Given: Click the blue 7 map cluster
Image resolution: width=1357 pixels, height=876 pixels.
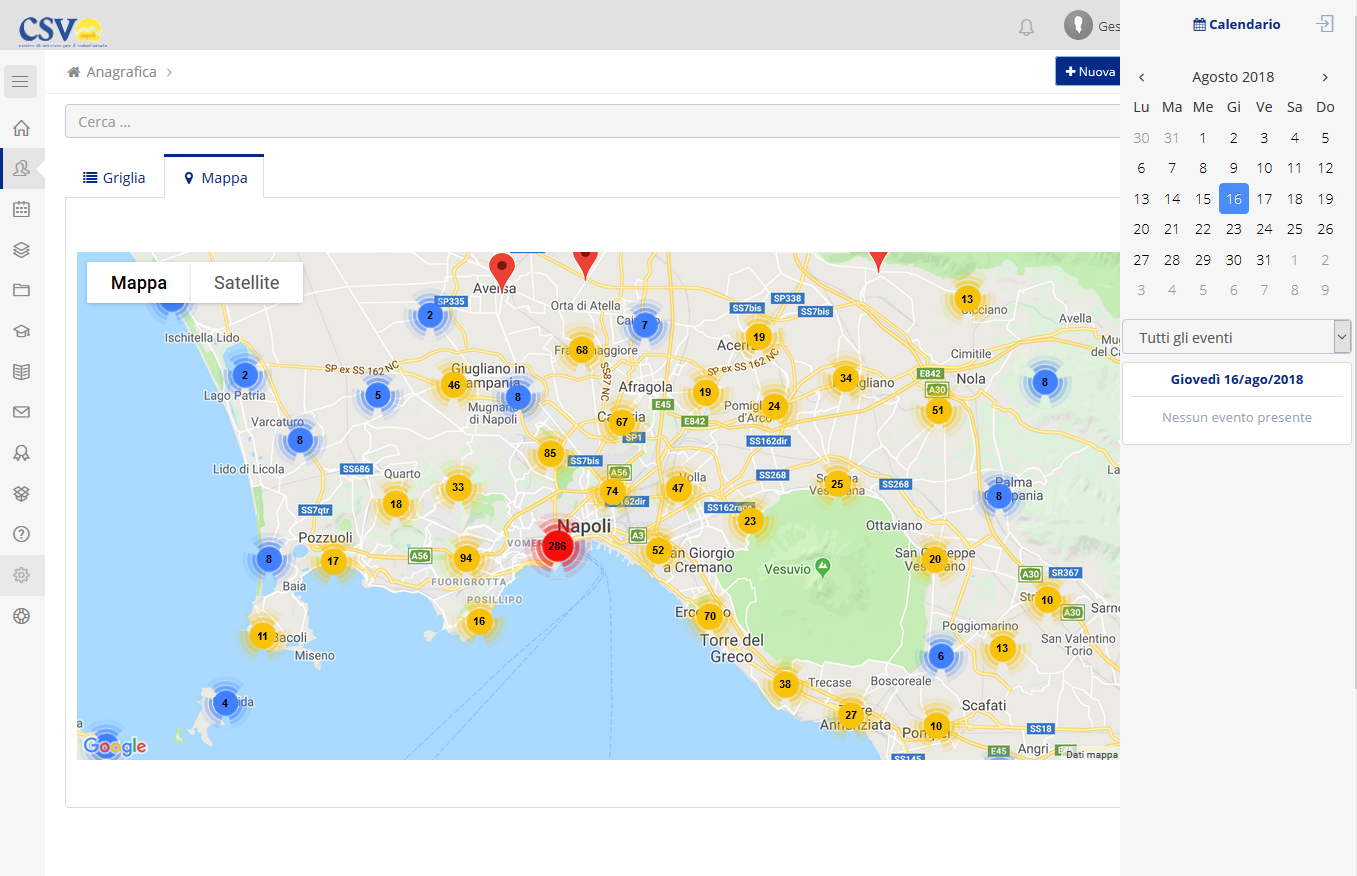Looking at the screenshot, I should pyautogui.click(x=645, y=324).
